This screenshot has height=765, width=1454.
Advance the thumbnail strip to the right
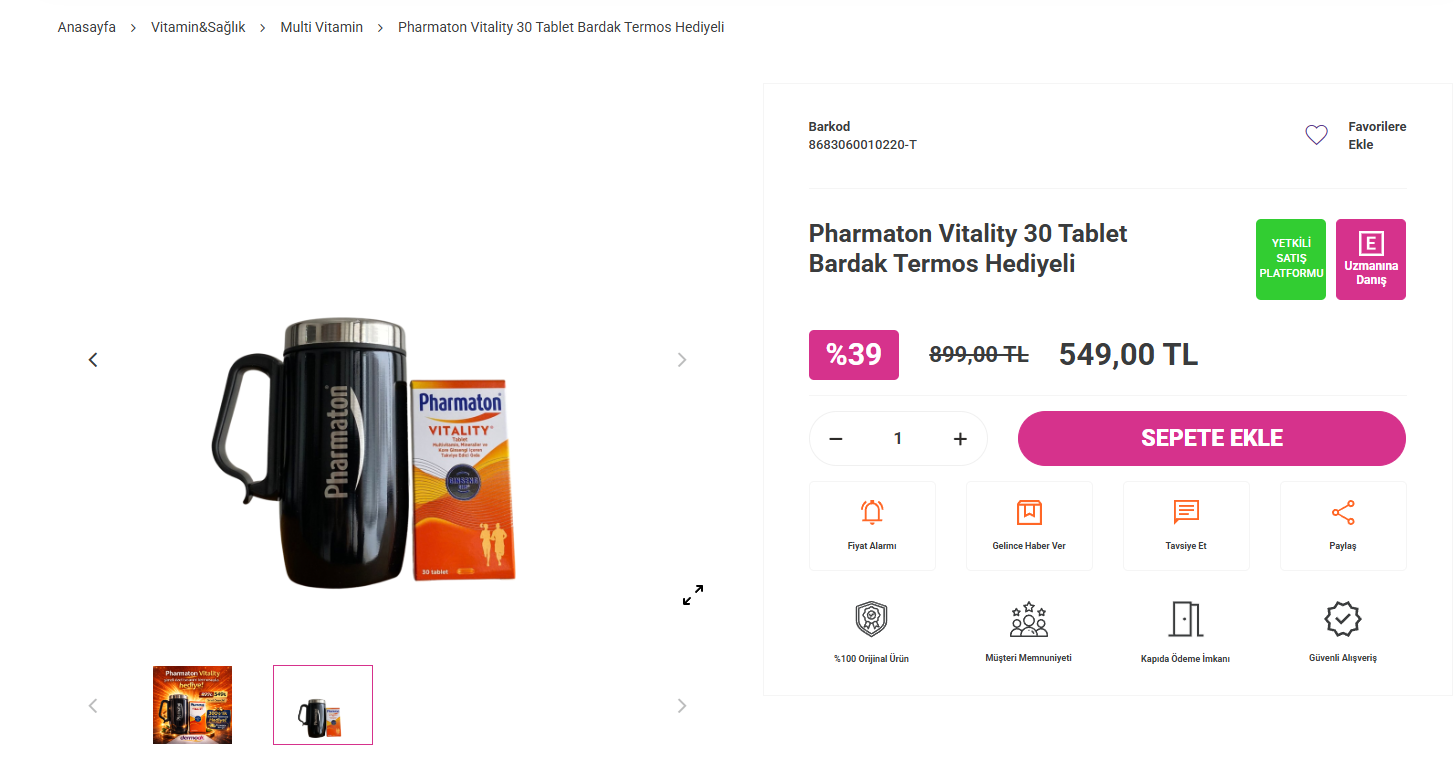tap(682, 706)
